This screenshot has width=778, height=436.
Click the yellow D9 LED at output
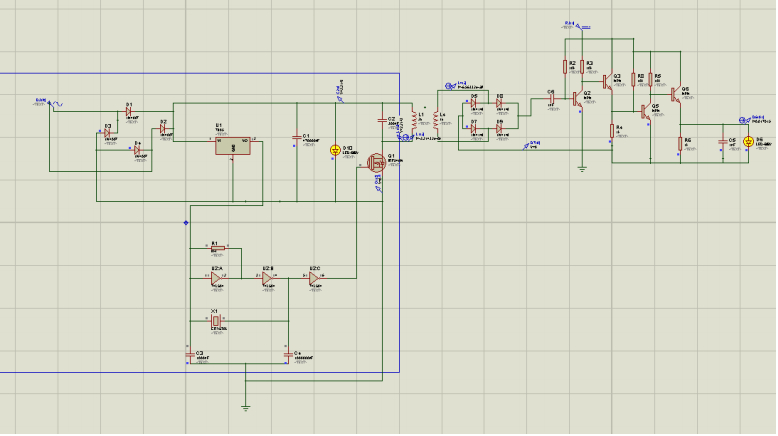point(747,141)
